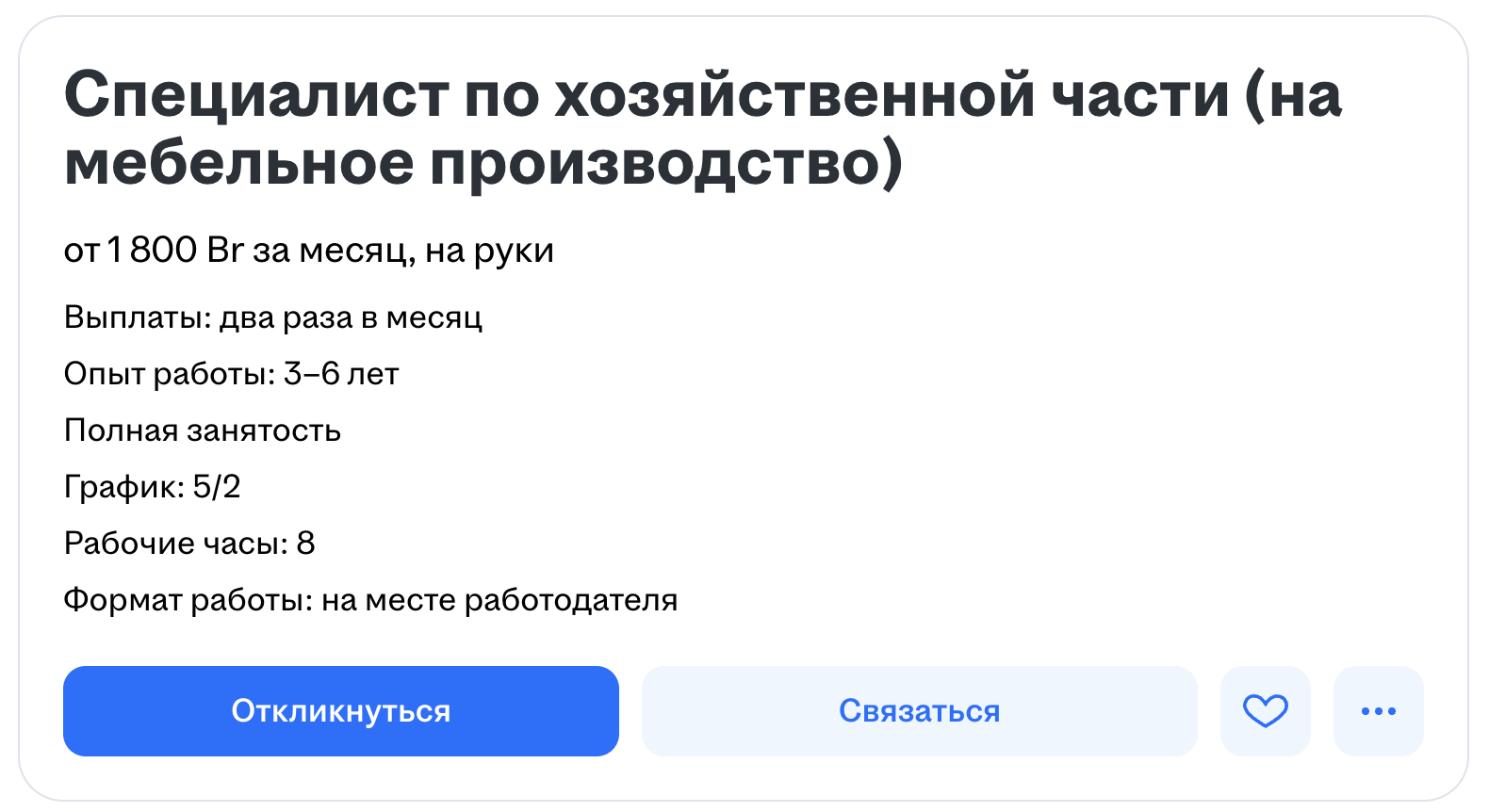Screen dimensions: 1489x812
Task: Click the Связаться contact button
Action: 919,711
